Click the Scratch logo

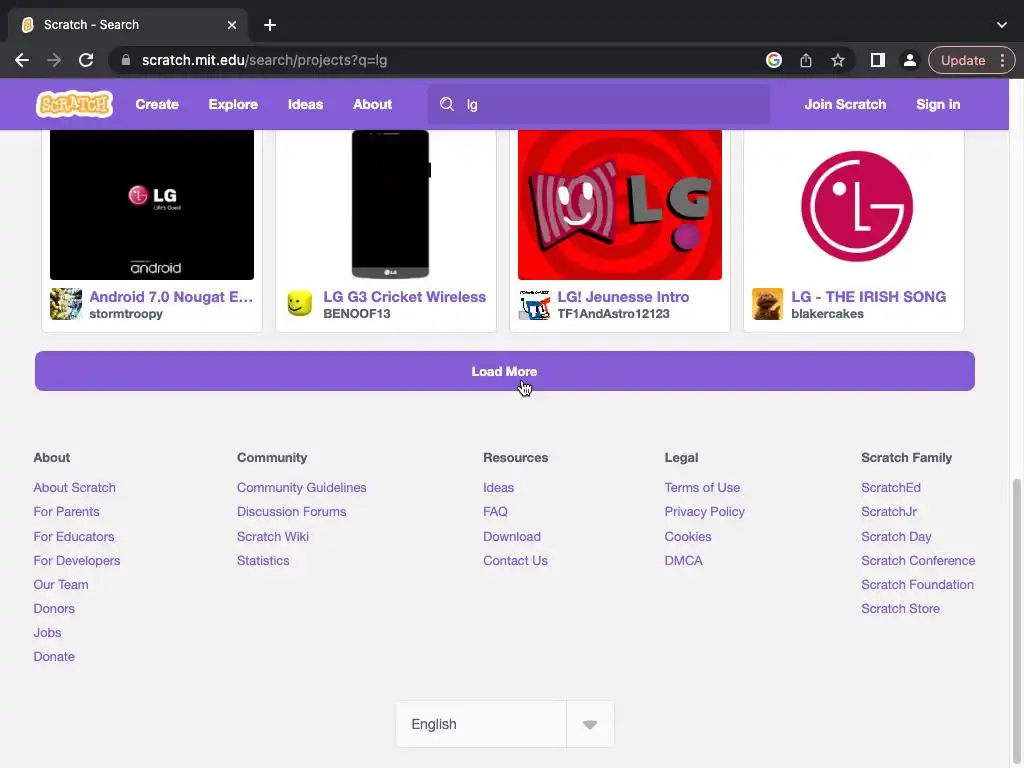(x=74, y=104)
